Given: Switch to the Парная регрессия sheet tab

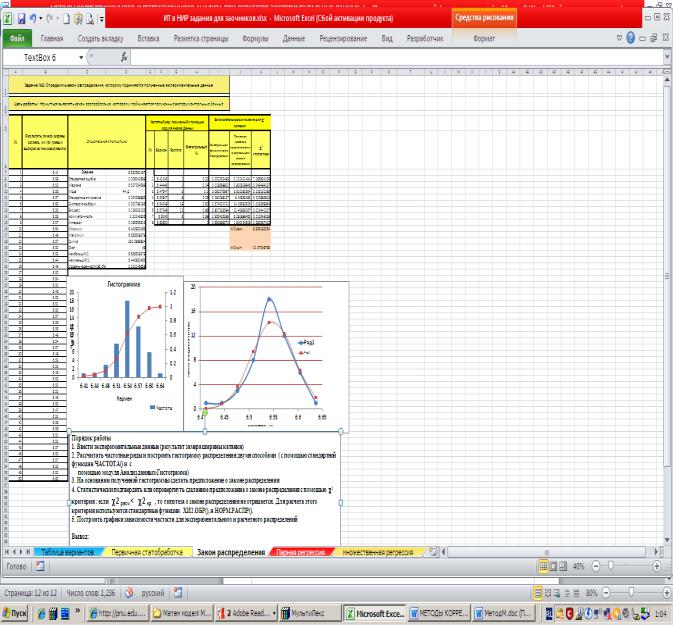Looking at the screenshot, I should point(304,551).
